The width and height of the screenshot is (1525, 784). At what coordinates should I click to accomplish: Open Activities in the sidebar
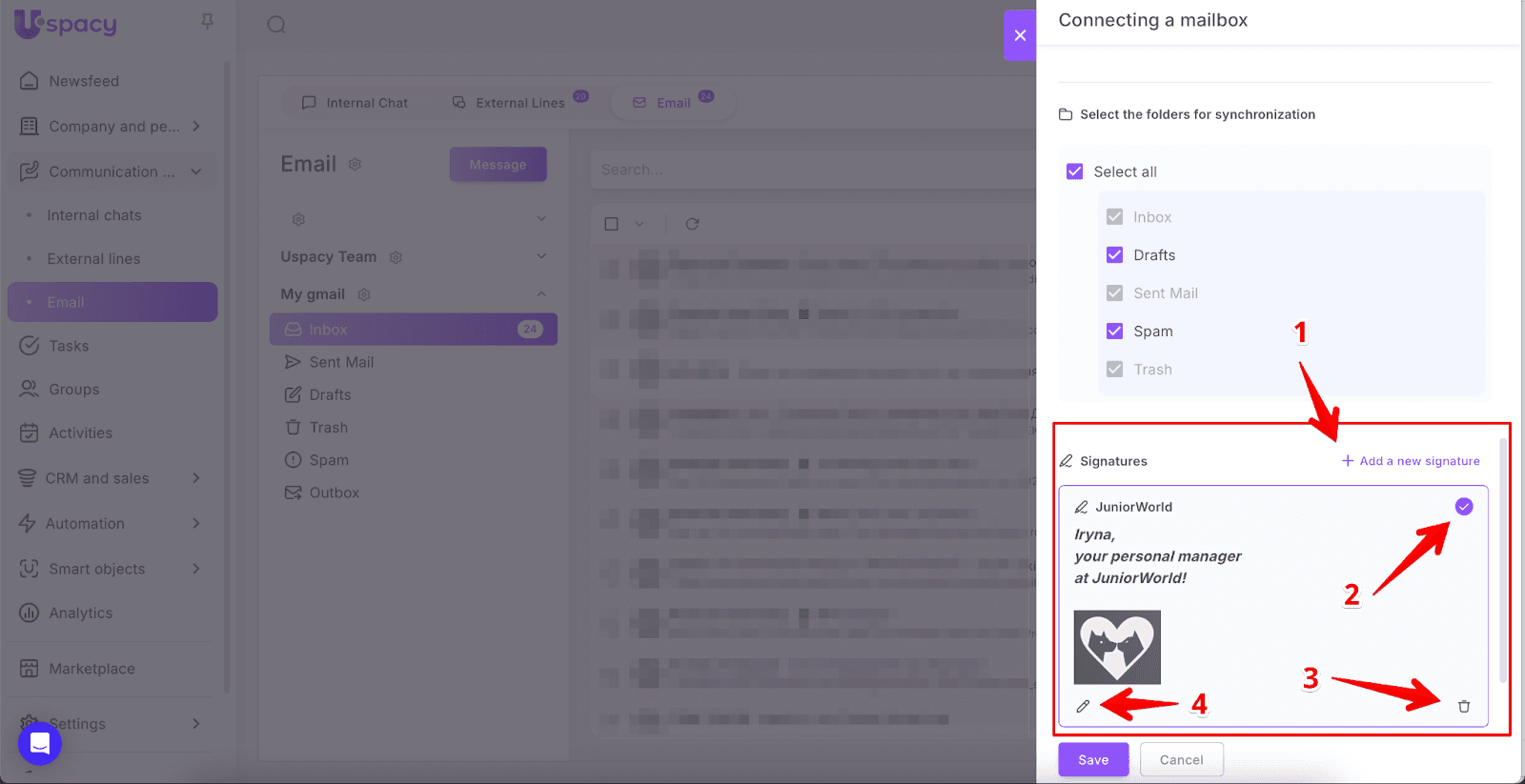tap(81, 433)
